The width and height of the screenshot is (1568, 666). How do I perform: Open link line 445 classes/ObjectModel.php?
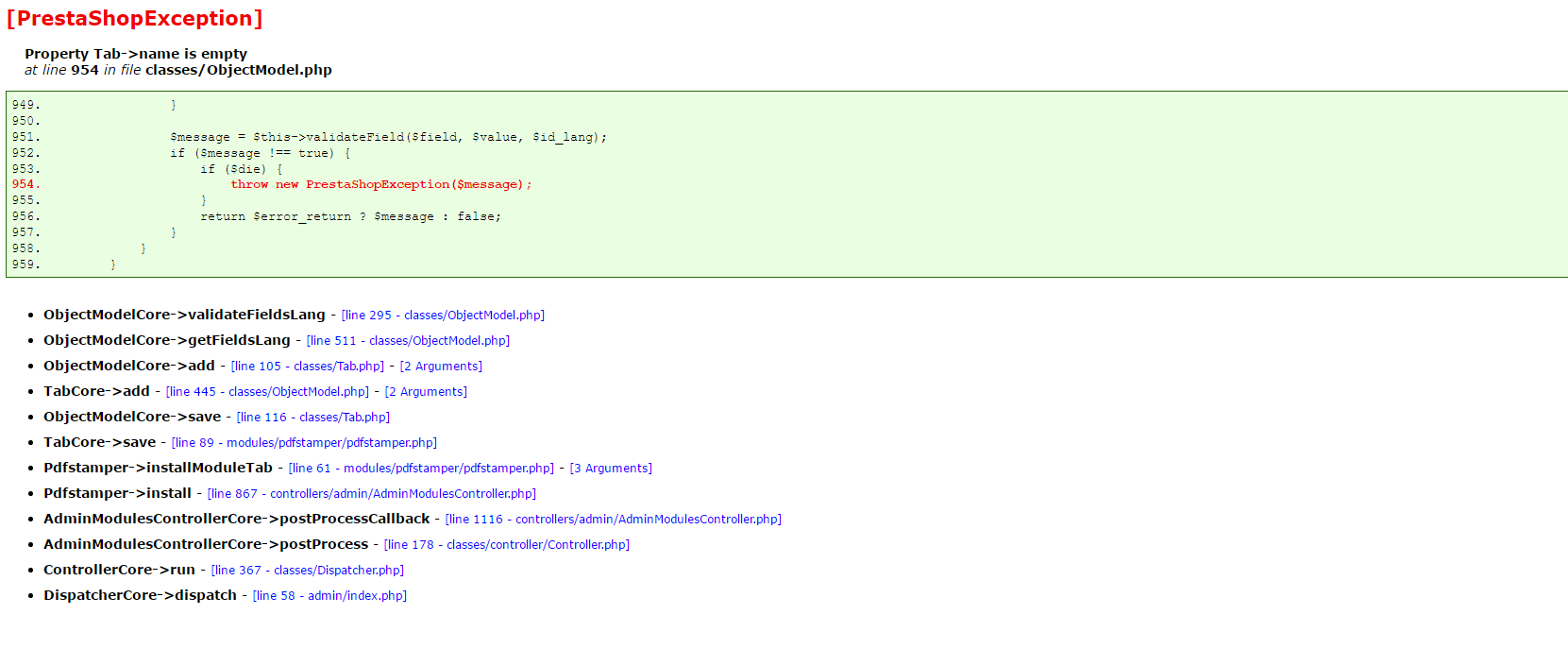point(267,392)
